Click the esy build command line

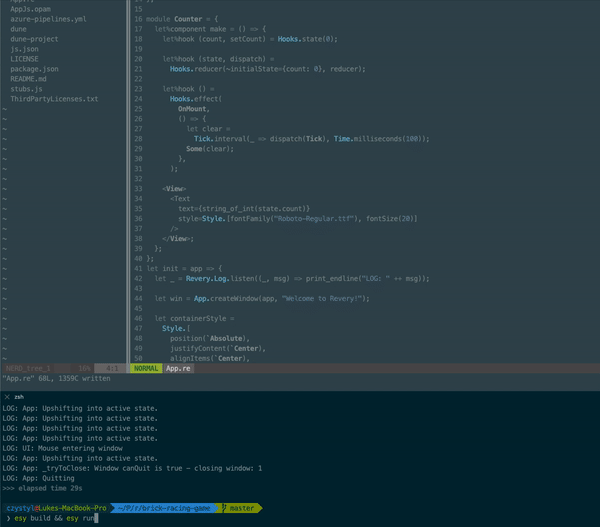(54, 518)
